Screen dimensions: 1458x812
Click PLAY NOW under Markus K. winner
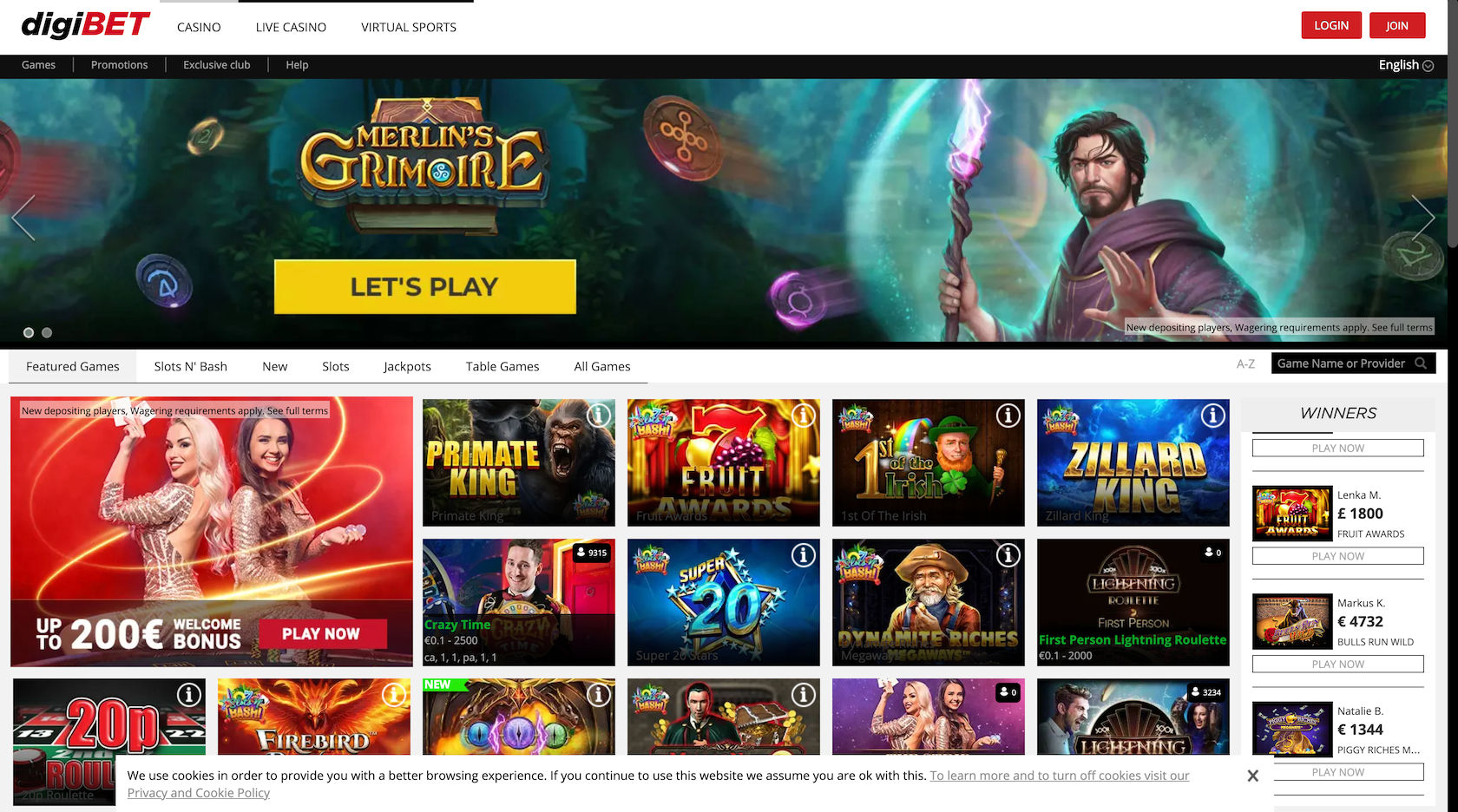pyautogui.click(x=1338, y=664)
